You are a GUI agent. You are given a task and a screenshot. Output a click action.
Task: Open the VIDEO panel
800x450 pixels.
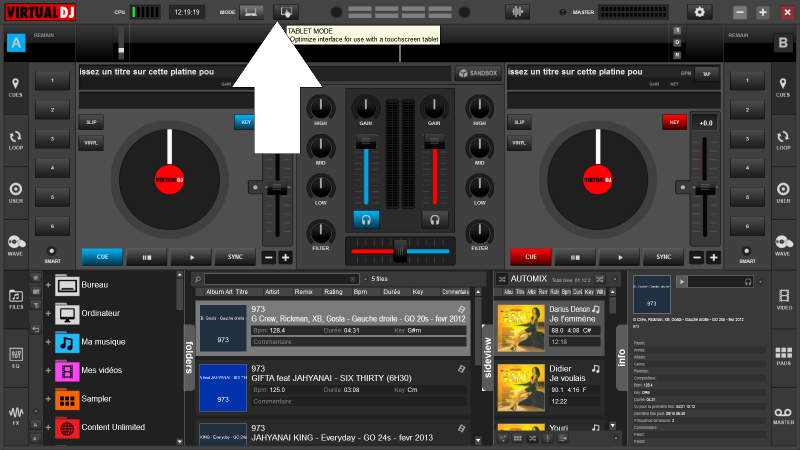(x=783, y=299)
